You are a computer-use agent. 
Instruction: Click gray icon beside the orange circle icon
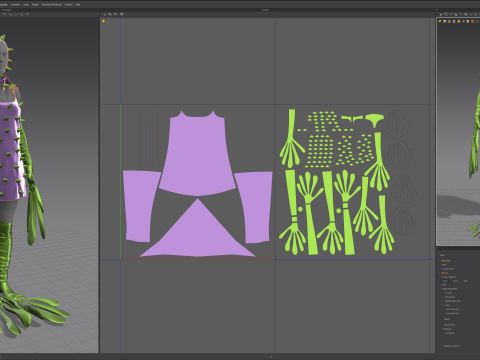point(108,21)
